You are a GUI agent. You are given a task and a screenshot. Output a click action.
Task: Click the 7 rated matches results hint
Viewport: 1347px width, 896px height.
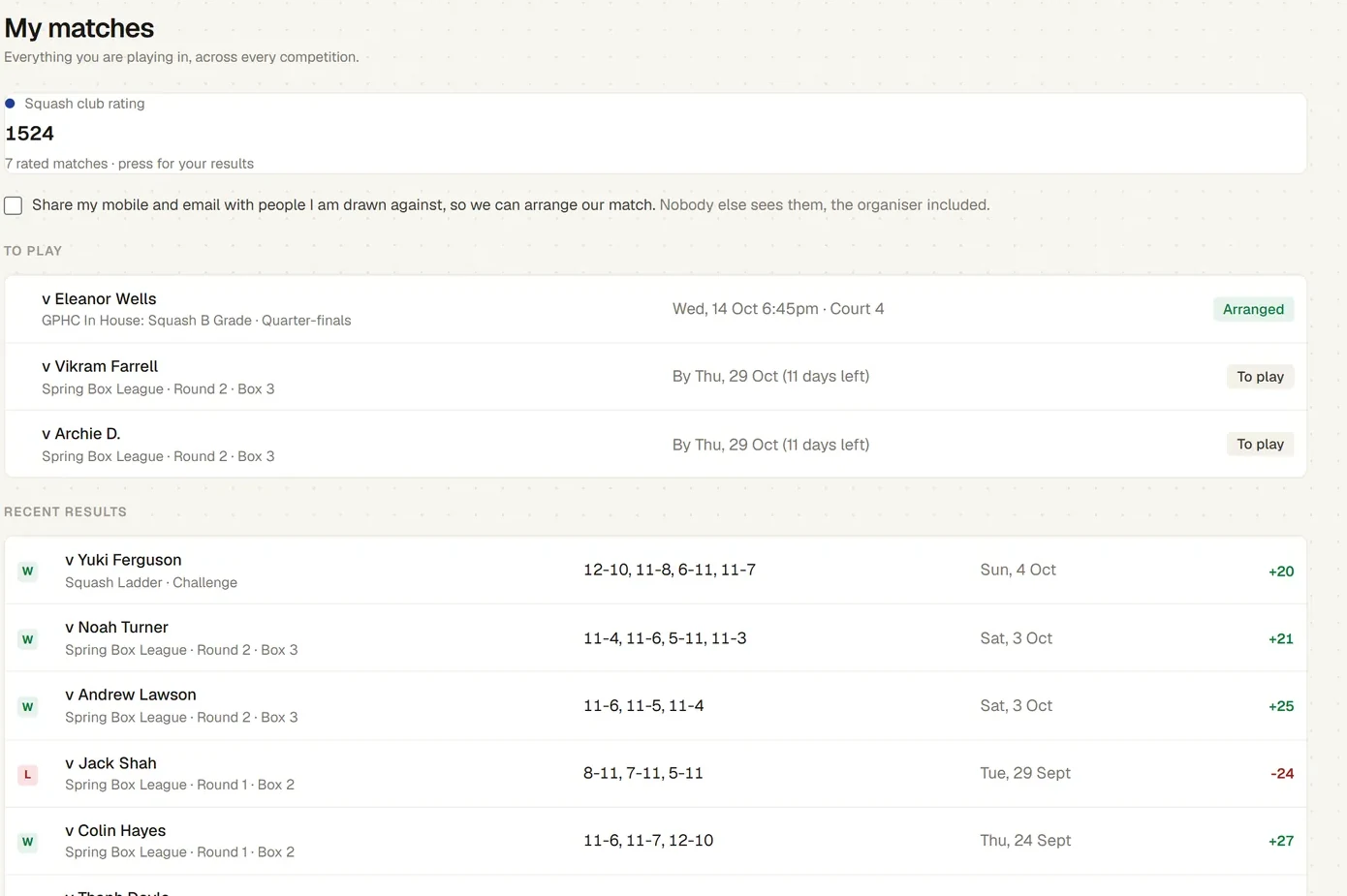pyautogui.click(x=130, y=164)
